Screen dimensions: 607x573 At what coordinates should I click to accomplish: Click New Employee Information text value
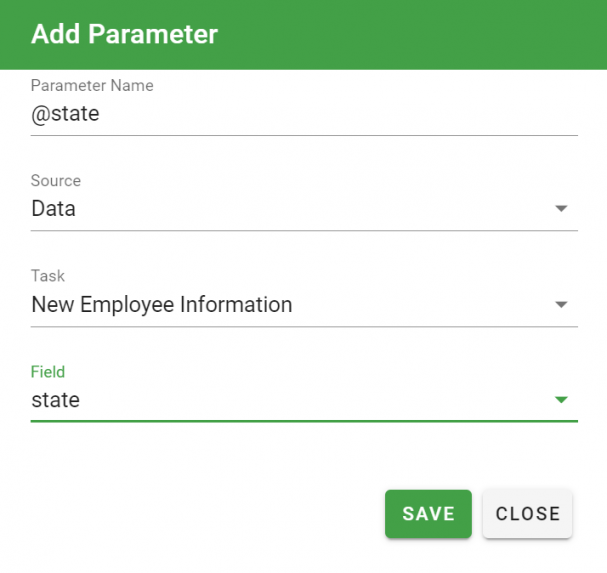click(162, 305)
